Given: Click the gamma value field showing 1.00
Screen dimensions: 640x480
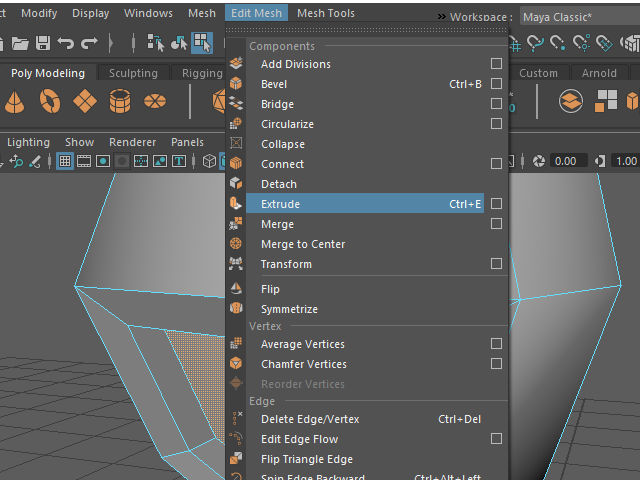Looking at the screenshot, I should 625,161.
